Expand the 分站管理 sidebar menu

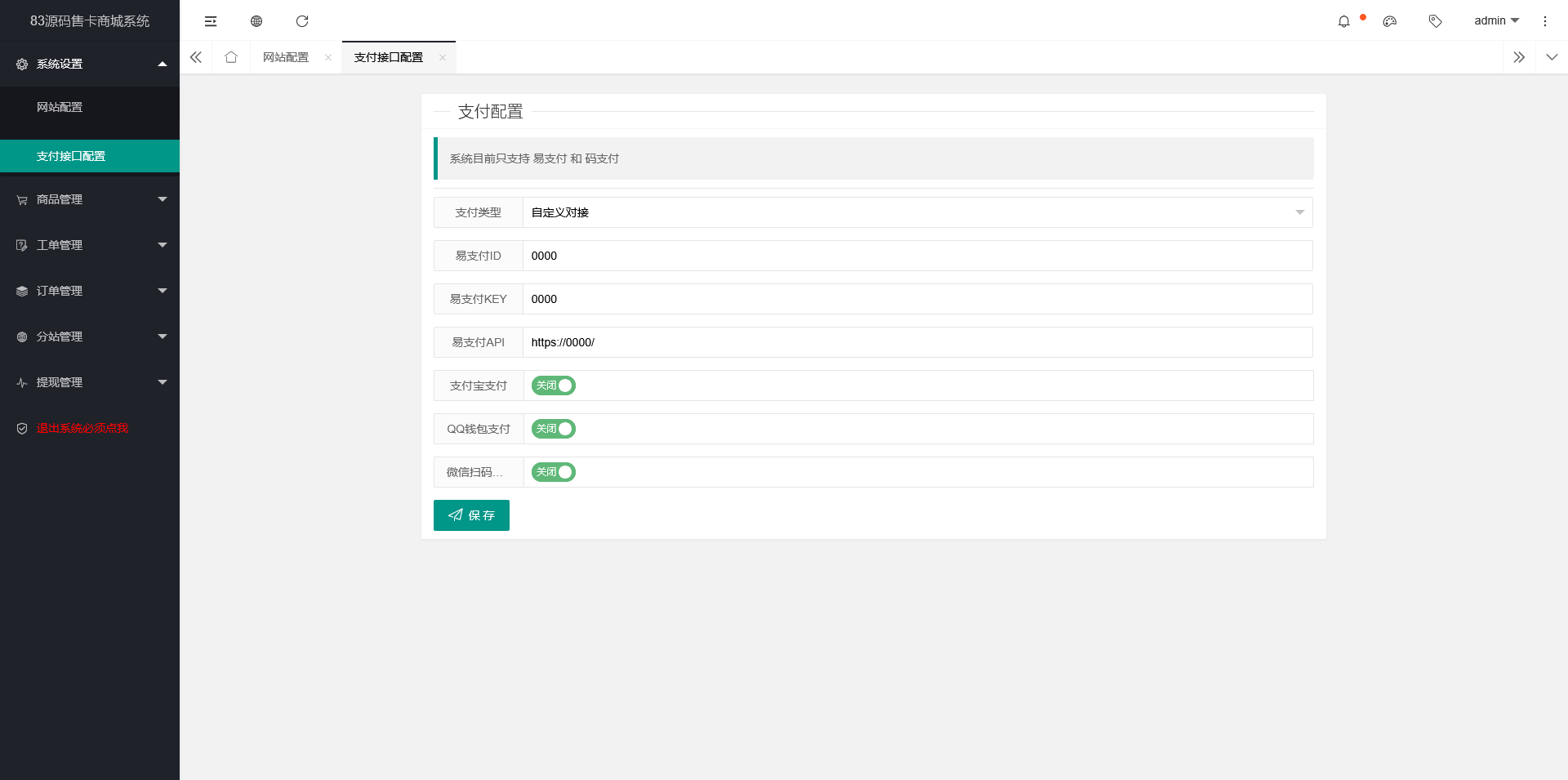tap(90, 337)
